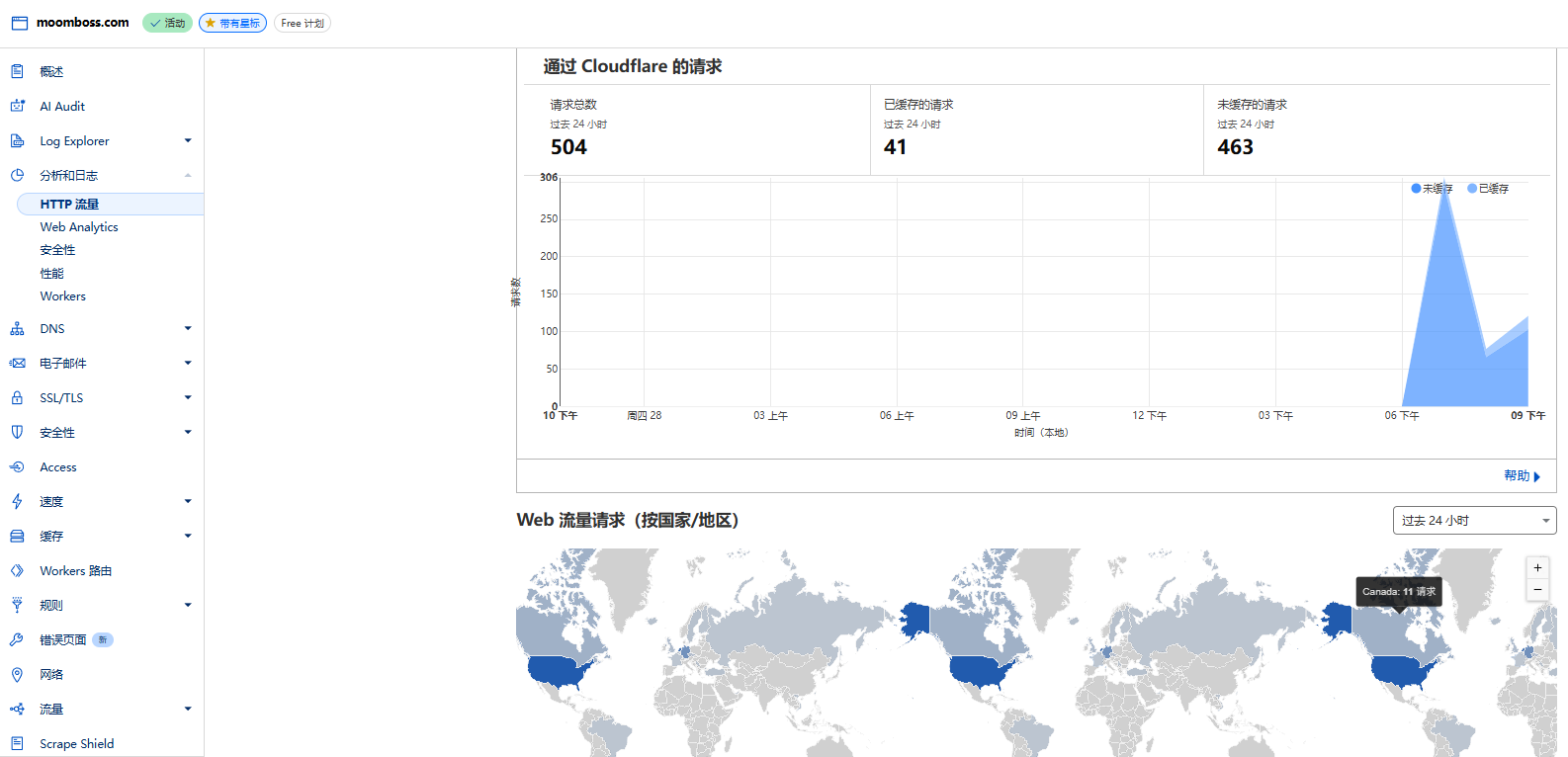Click the 错误页面 wrench icon

[x=17, y=639]
